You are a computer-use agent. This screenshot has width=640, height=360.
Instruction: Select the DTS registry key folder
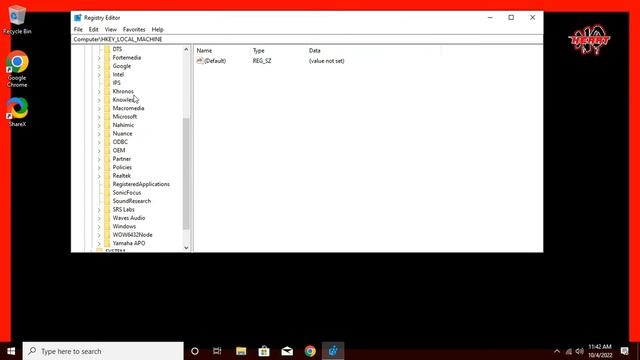click(117, 49)
